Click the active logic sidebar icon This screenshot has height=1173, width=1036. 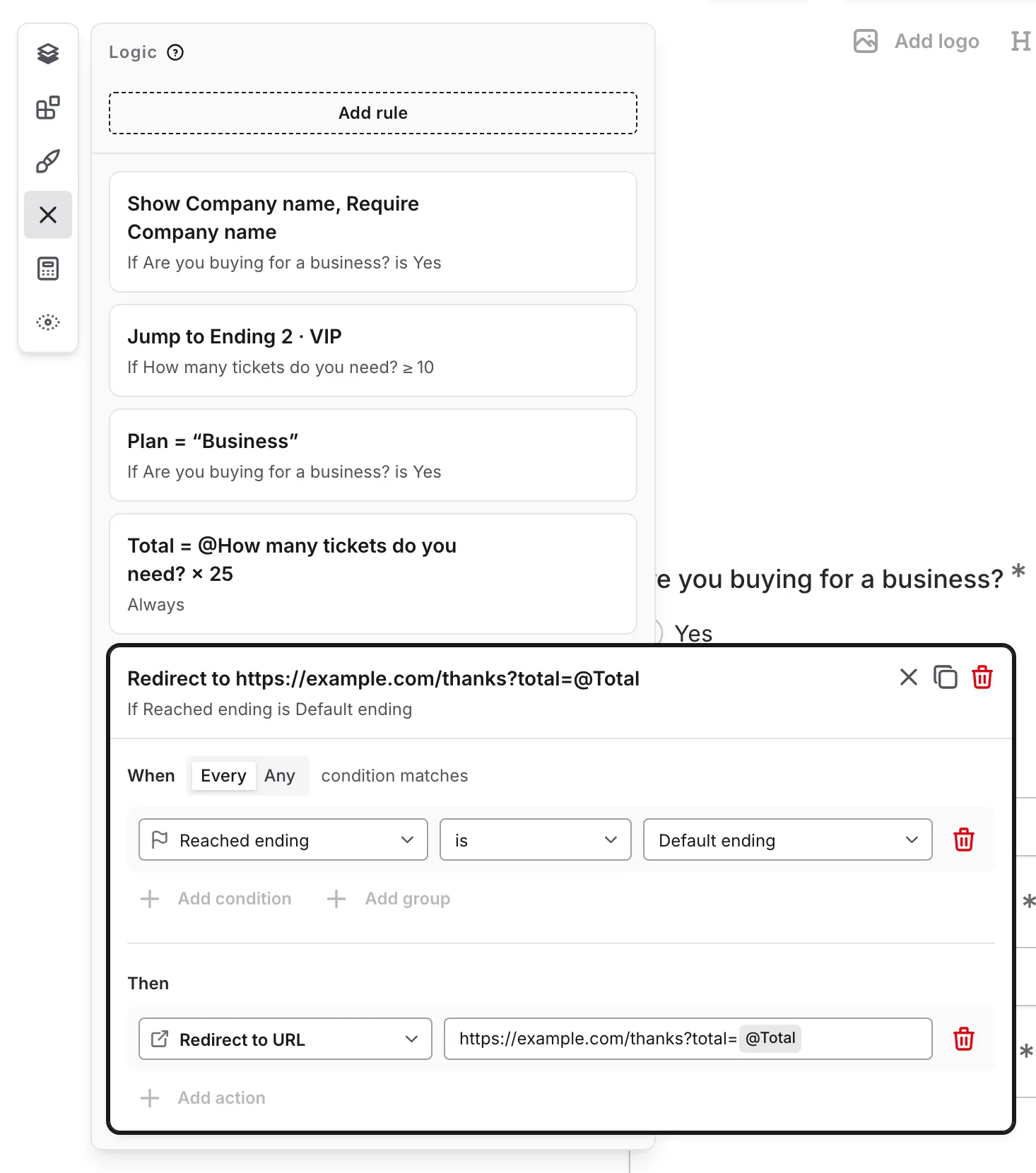pos(48,215)
